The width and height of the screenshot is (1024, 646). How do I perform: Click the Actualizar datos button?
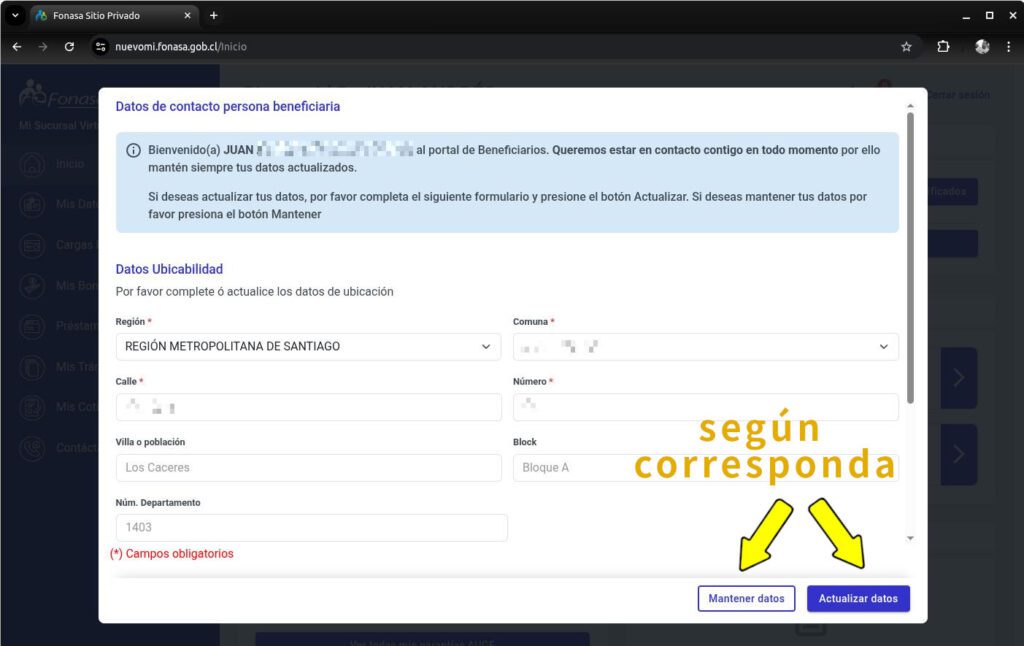(858, 598)
